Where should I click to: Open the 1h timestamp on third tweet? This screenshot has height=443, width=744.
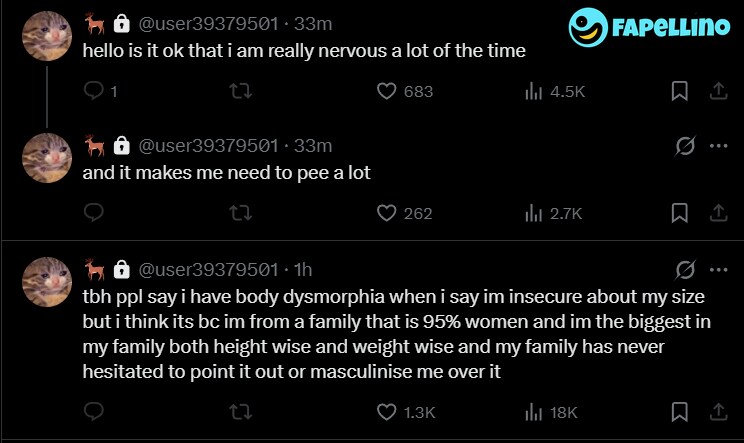(x=303, y=269)
